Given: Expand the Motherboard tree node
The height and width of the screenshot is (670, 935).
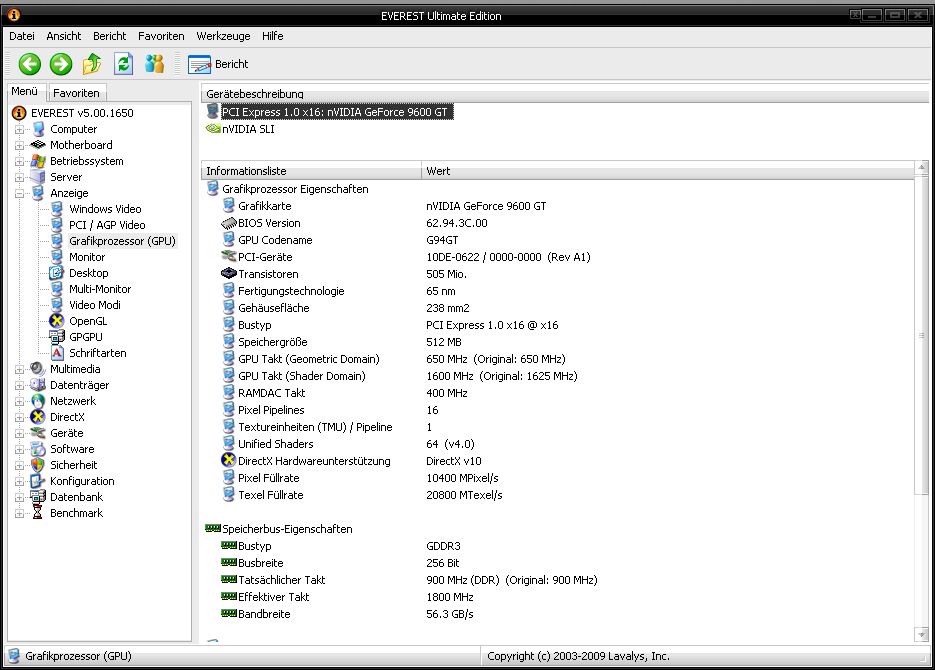Looking at the screenshot, I should [19, 145].
